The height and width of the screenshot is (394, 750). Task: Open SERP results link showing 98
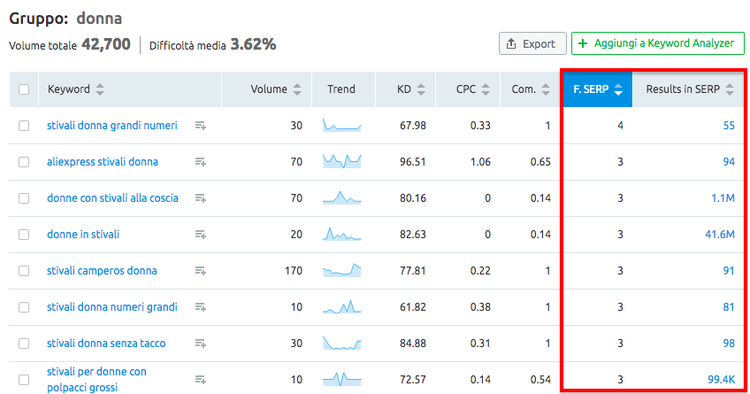coord(728,344)
